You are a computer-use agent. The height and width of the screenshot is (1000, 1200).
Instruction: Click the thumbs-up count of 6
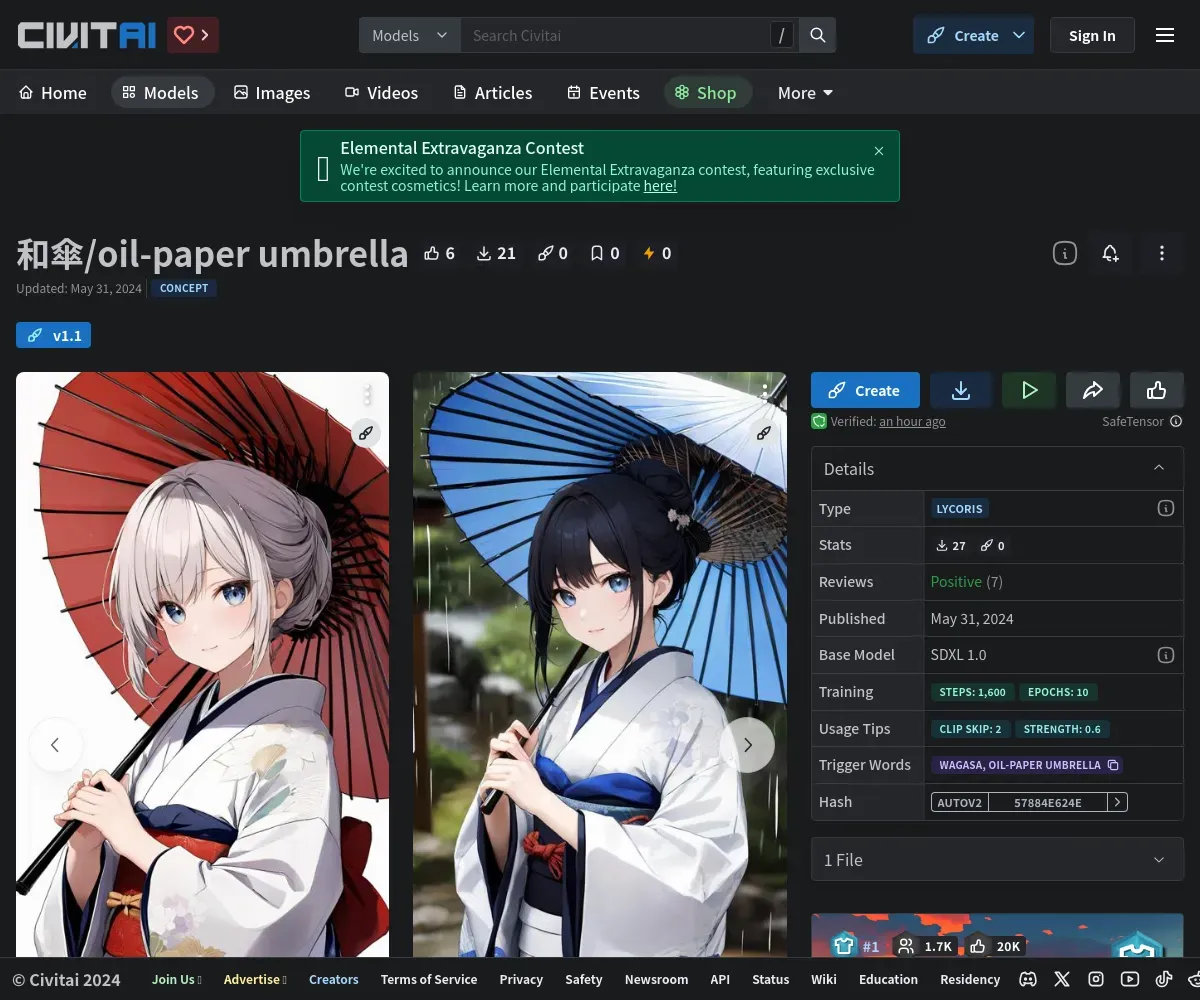coord(439,254)
